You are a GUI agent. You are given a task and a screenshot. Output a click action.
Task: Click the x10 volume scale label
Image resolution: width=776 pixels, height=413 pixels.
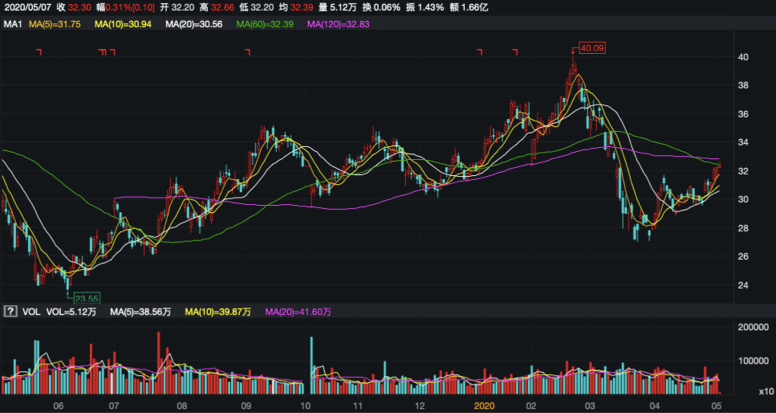[x=765, y=392]
